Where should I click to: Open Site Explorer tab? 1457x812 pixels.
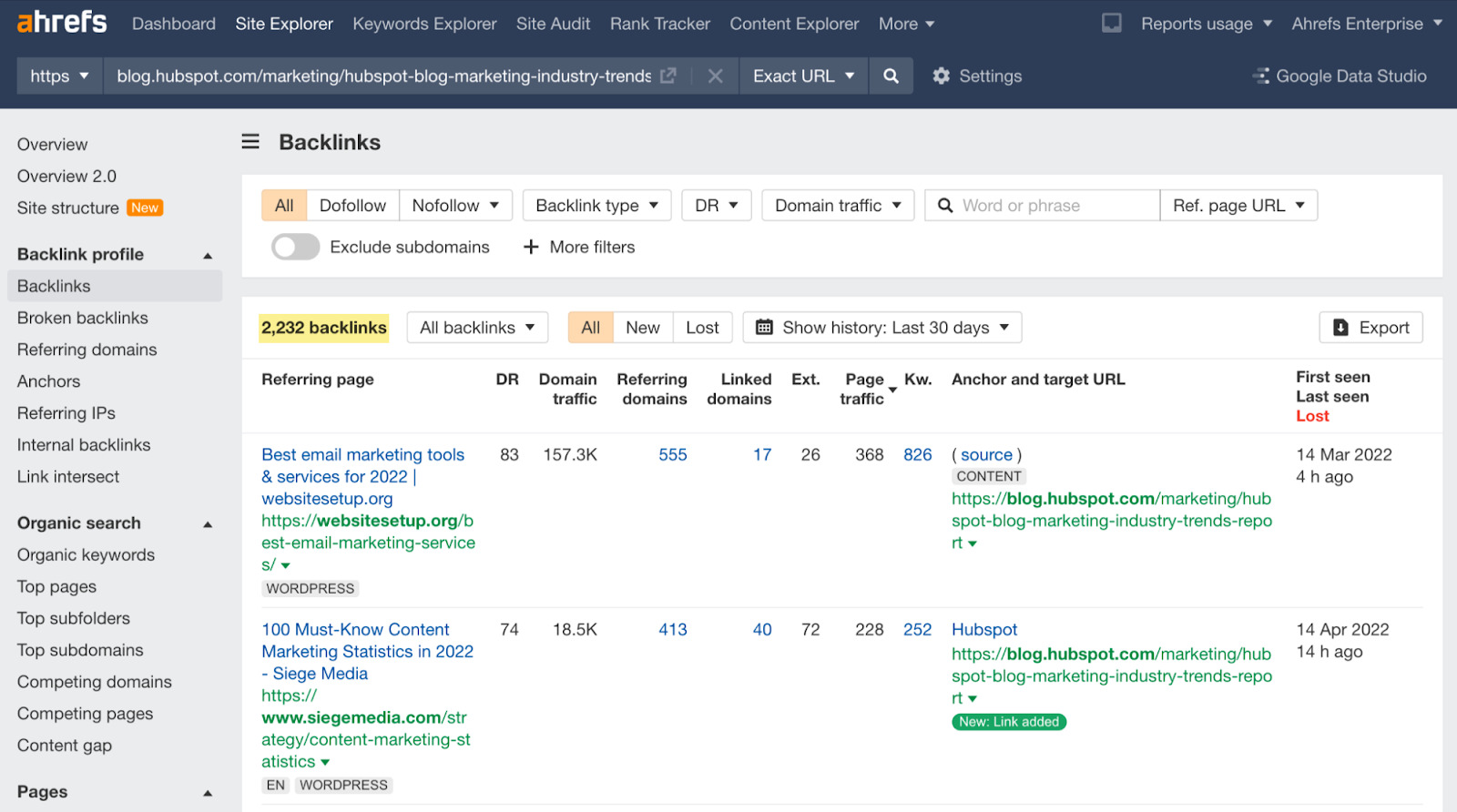click(x=284, y=24)
